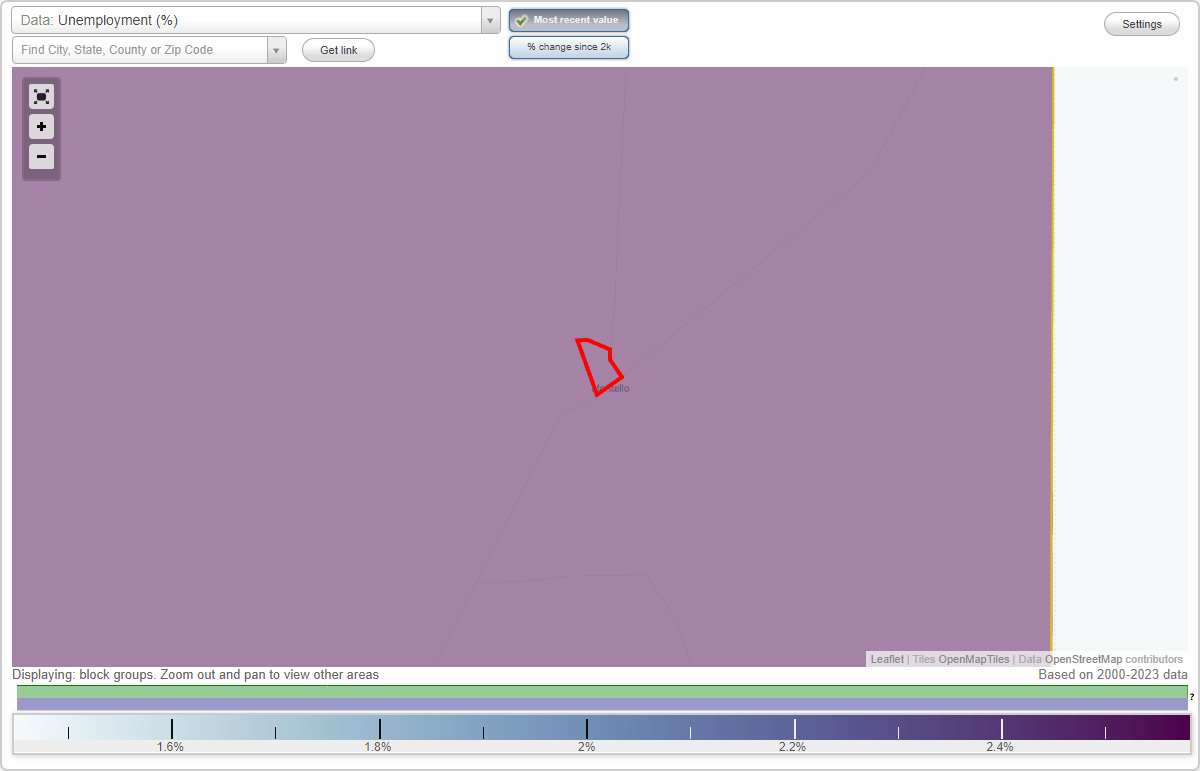Switch to % change since 2k view
The width and height of the screenshot is (1200, 771).
pyautogui.click(x=569, y=47)
